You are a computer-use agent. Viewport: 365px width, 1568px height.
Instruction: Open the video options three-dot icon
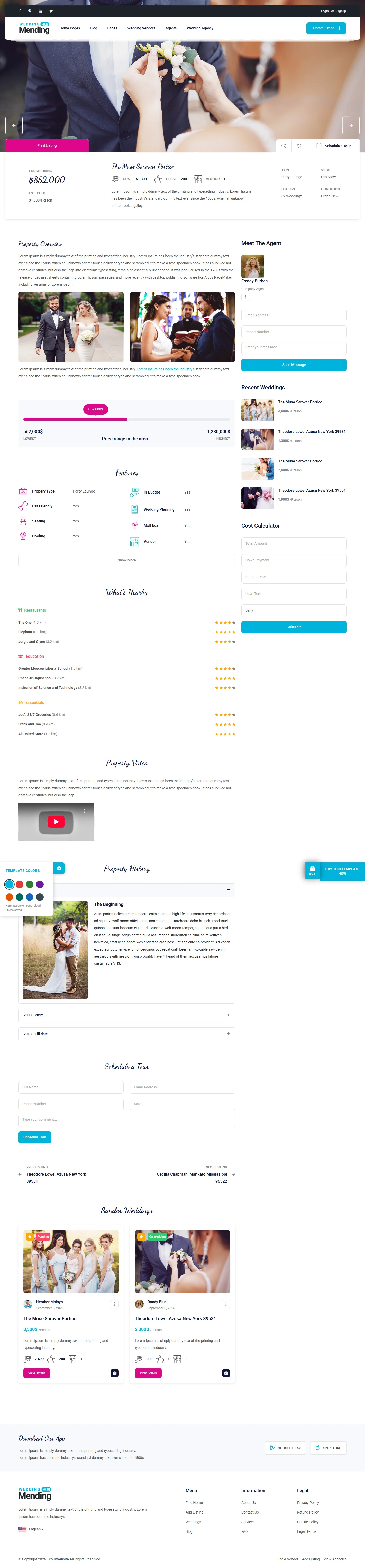coord(85,811)
